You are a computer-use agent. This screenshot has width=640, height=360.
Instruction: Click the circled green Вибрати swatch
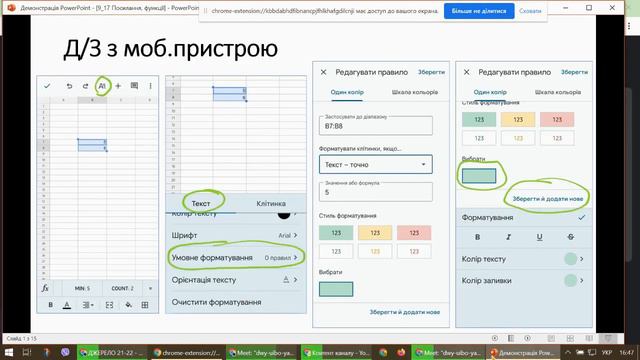(x=479, y=176)
